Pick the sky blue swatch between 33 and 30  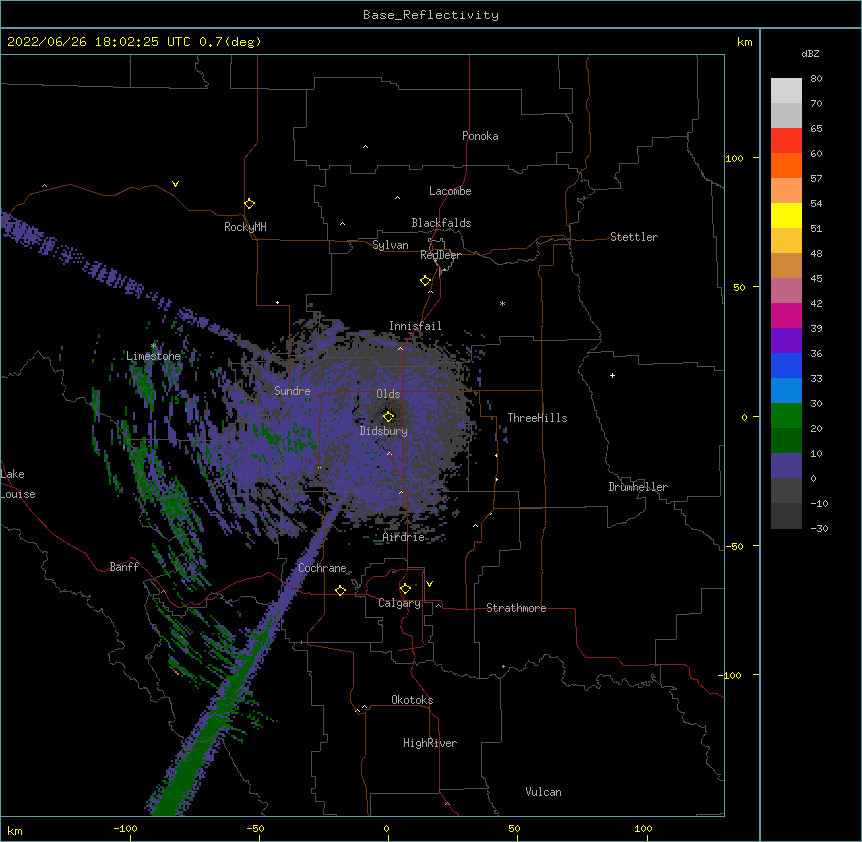[x=786, y=391]
